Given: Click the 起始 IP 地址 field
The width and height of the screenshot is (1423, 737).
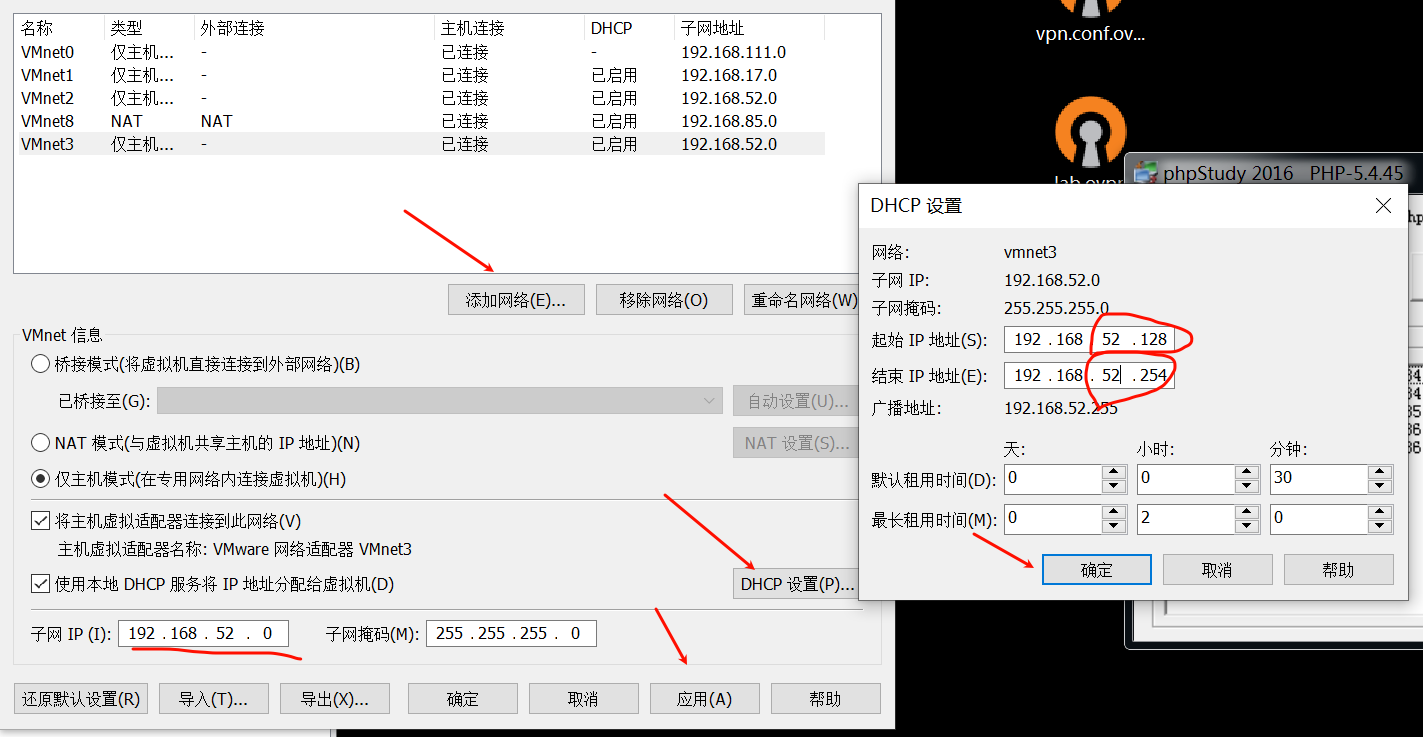Looking at the screenshot, I should click(x=1089, y=339).
